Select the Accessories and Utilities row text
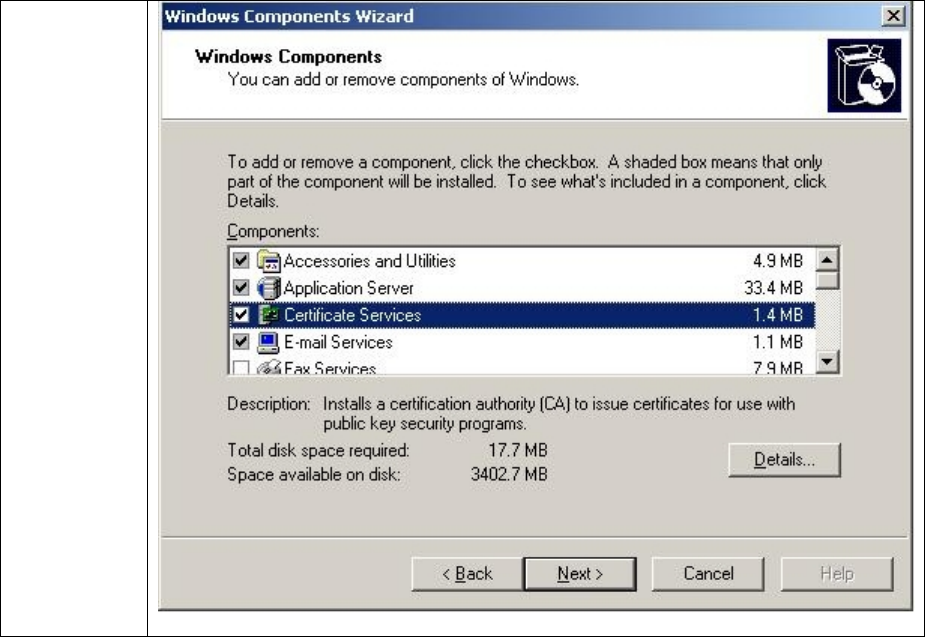925x637 pixels. [369, 261]
